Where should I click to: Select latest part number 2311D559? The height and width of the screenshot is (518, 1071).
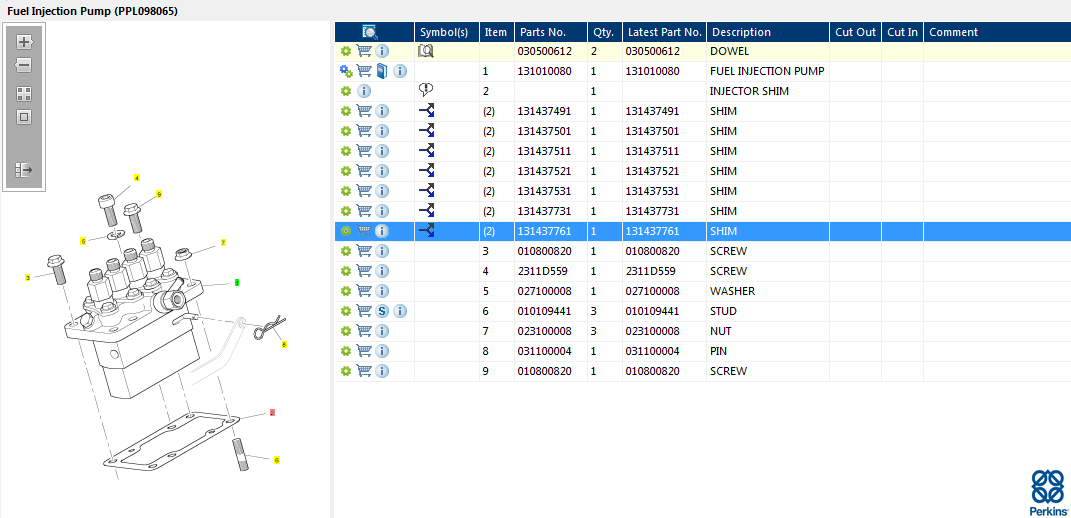tap(652, 271)
